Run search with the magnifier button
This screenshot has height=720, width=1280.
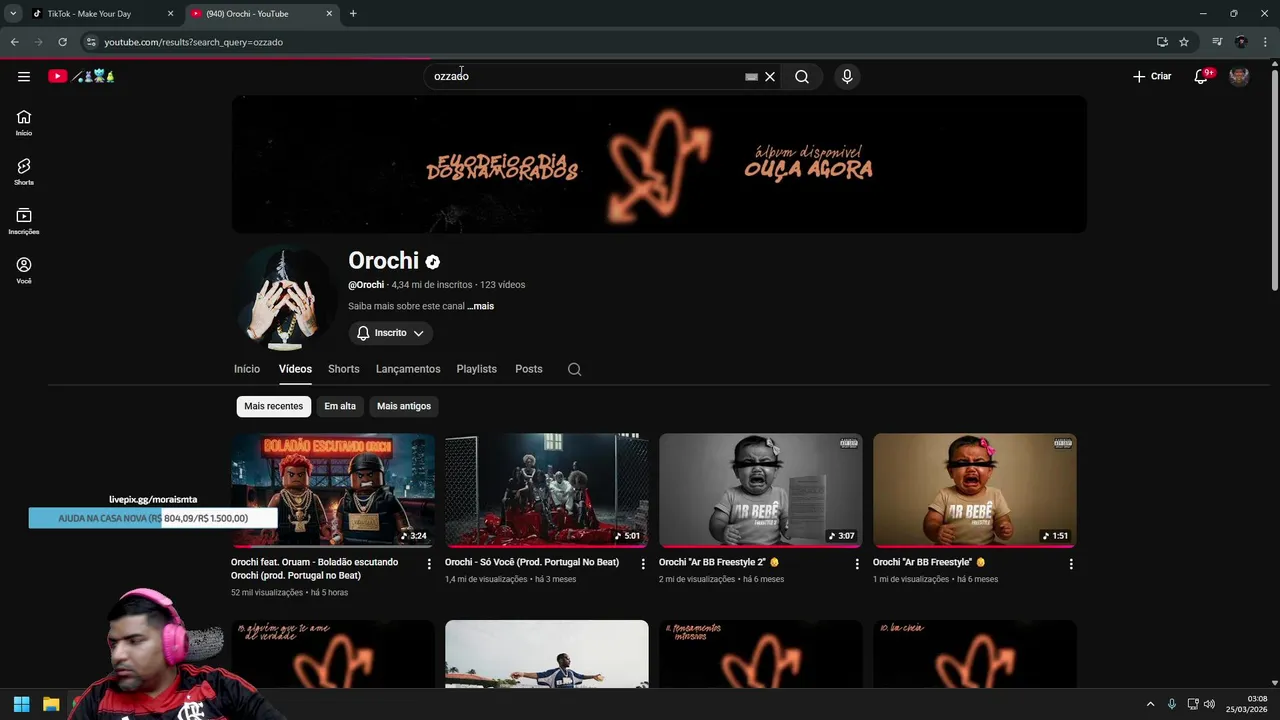(802, 76)
